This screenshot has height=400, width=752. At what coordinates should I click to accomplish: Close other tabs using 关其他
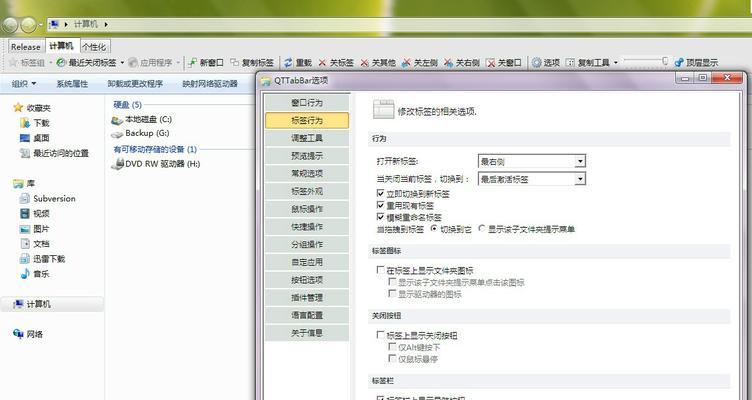click(x=378, y=62)
